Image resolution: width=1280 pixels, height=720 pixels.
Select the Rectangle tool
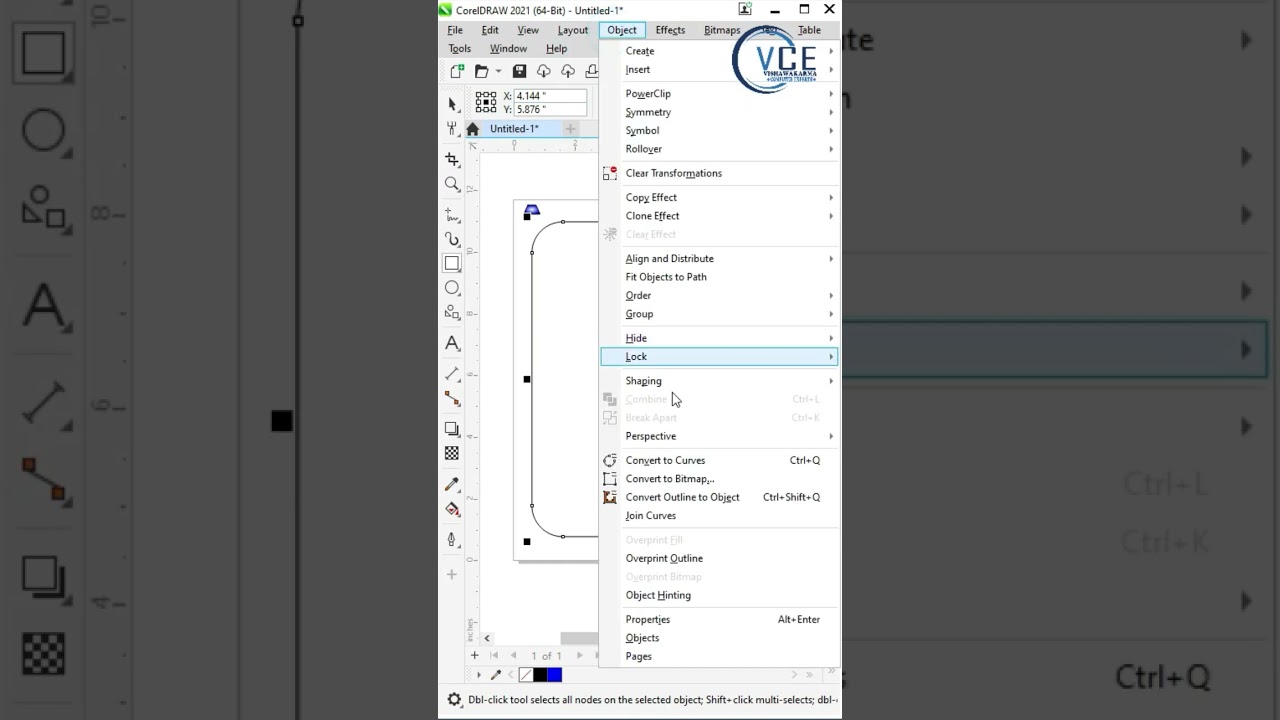click(x=452, y=264)
